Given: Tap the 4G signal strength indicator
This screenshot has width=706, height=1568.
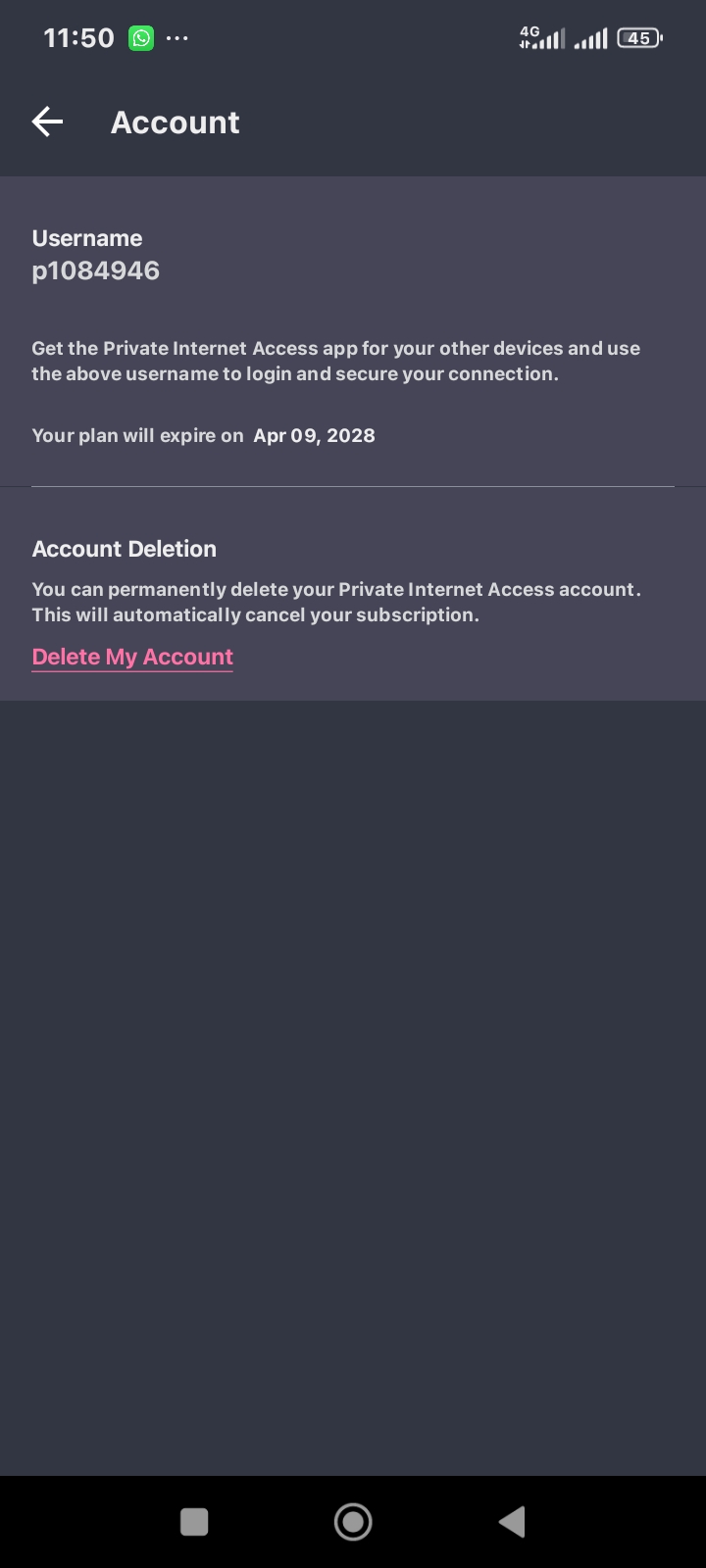Looking at the screenshot, I should pos(542,38).
